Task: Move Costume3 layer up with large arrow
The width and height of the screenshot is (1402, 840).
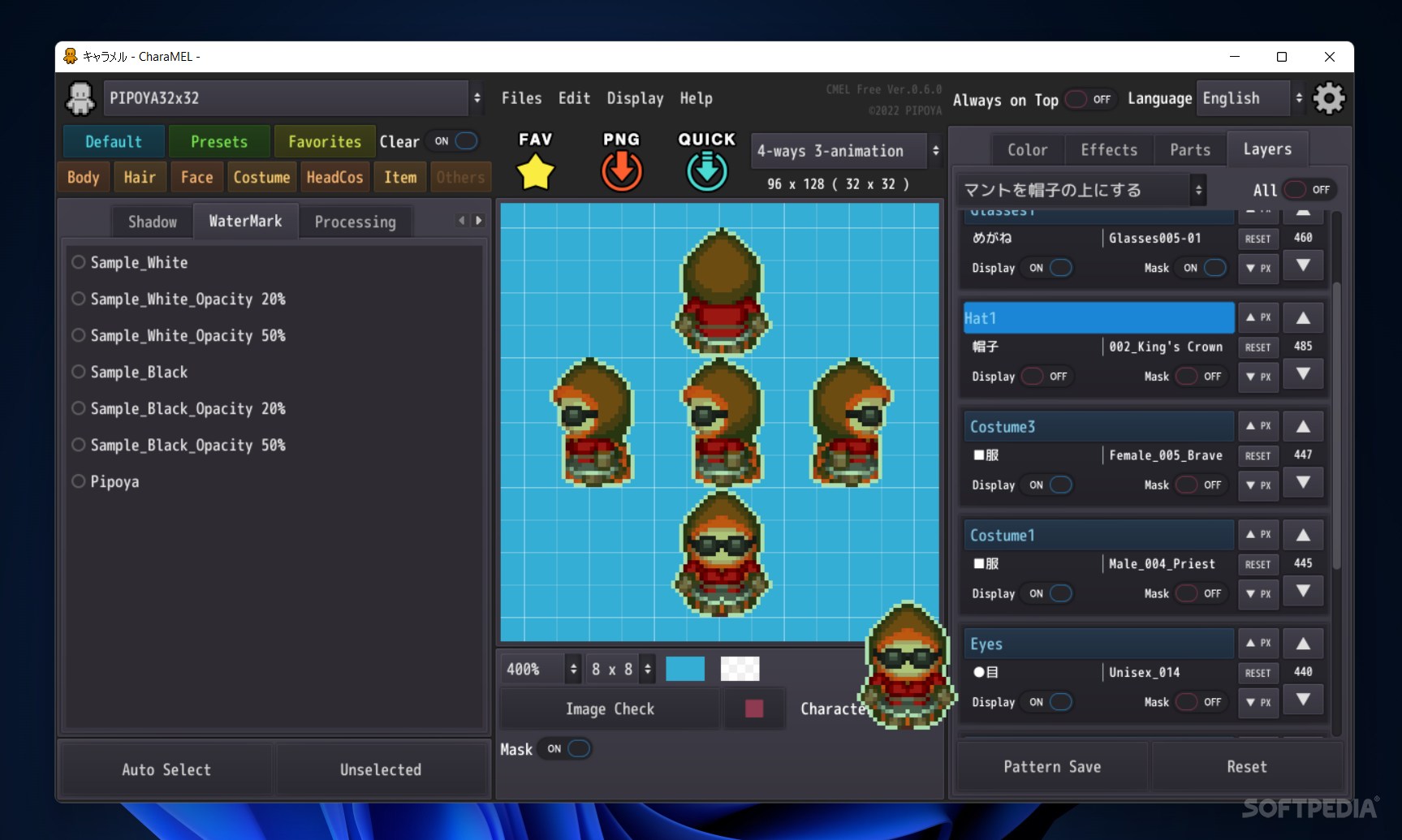Action: (1303, 427)
